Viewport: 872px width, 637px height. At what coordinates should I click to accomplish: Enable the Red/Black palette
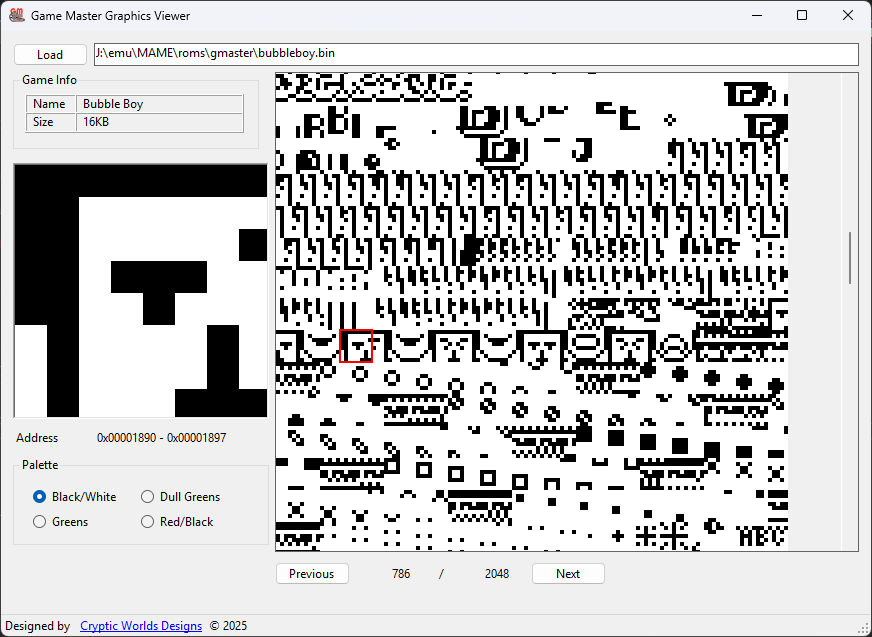point(148,522)
